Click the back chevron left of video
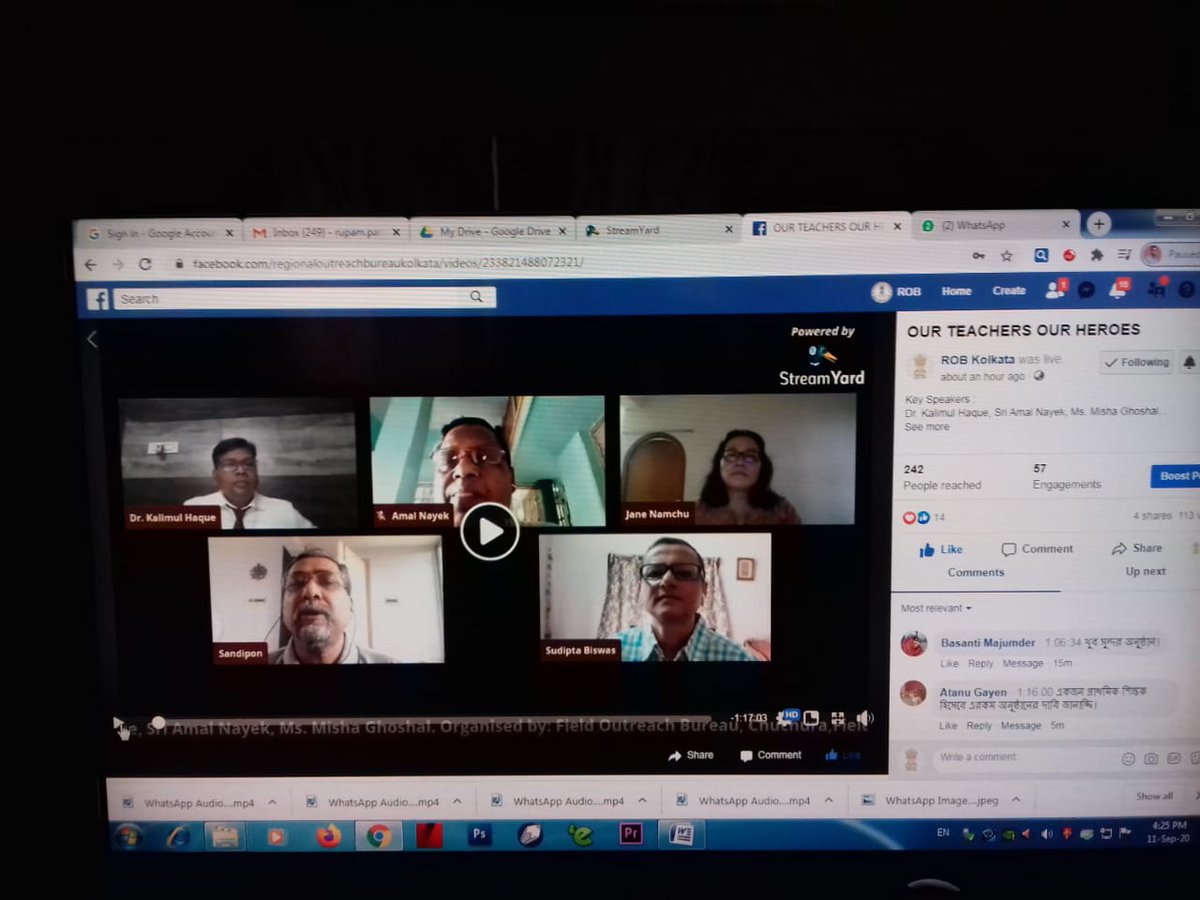The image size is (1200, 900). click(92, 339)
